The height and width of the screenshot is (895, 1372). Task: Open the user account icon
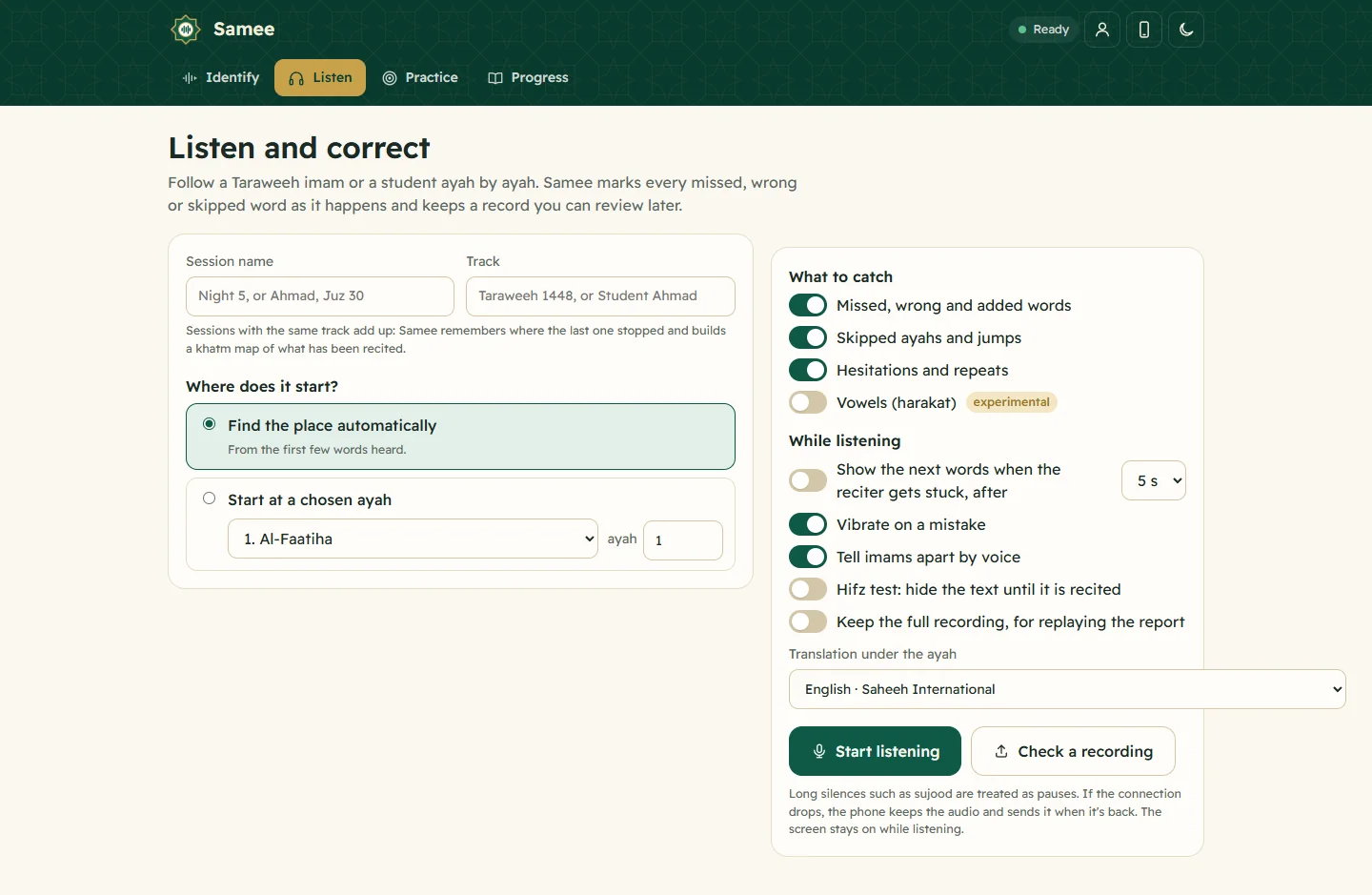tap(1102, 30)
